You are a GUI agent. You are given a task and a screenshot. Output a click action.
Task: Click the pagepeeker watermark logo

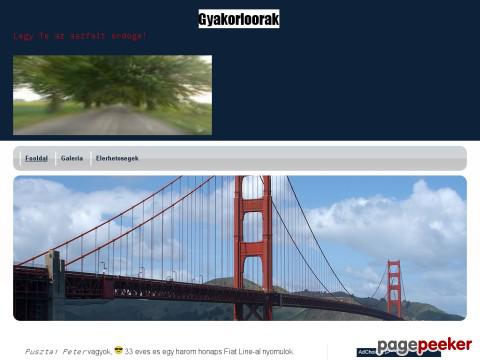(425, 345)
